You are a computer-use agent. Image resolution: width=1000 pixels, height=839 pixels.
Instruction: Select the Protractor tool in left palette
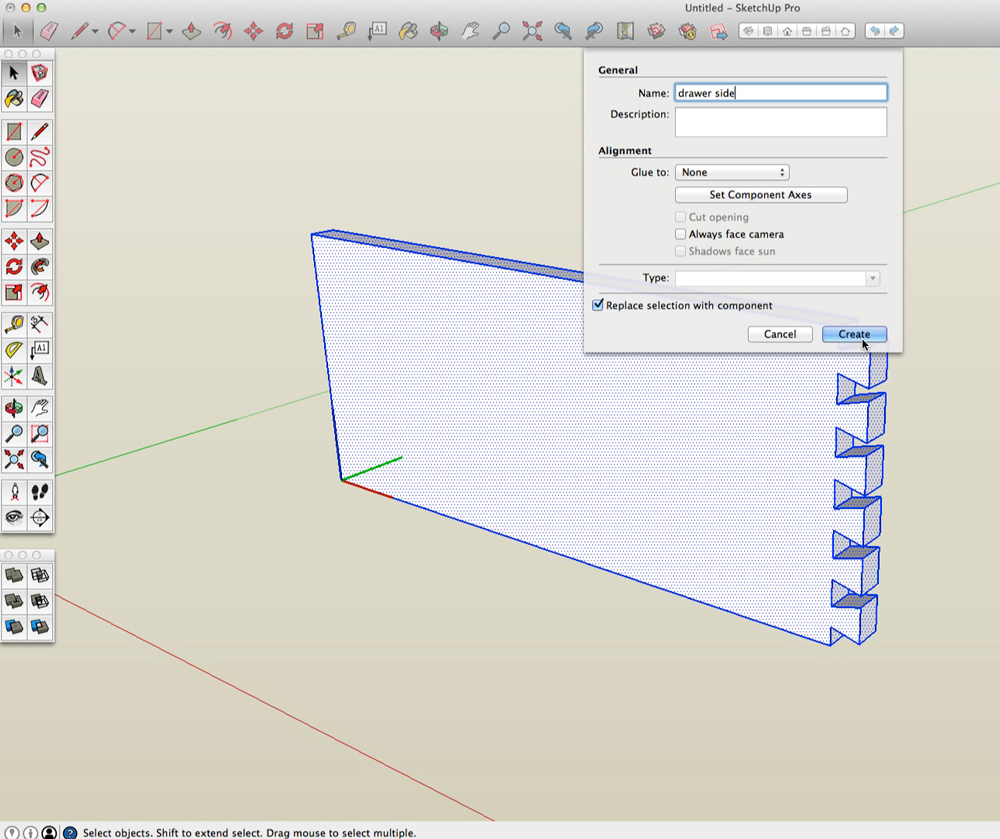tap(14, 350)
